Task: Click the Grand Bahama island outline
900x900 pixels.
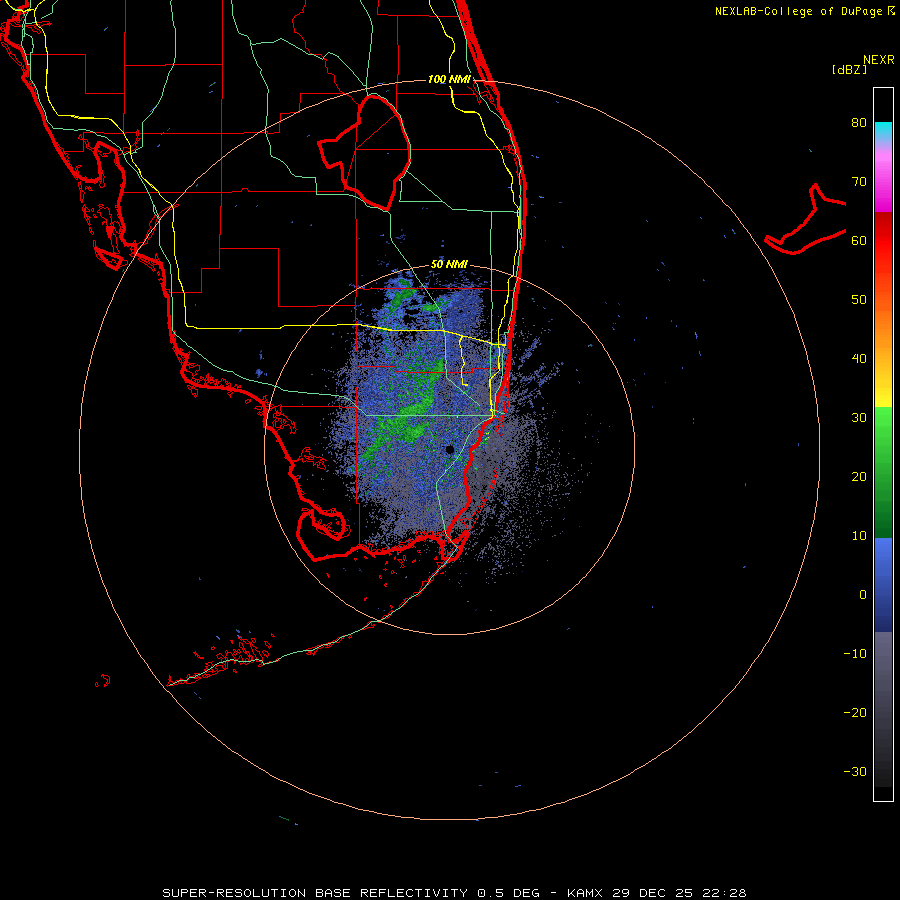Action: click(806, 221)
